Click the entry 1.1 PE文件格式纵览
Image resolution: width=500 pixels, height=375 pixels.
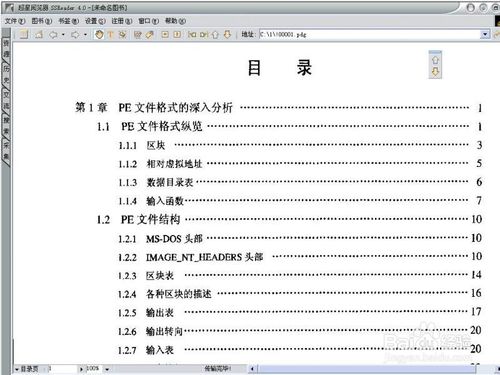150,126
